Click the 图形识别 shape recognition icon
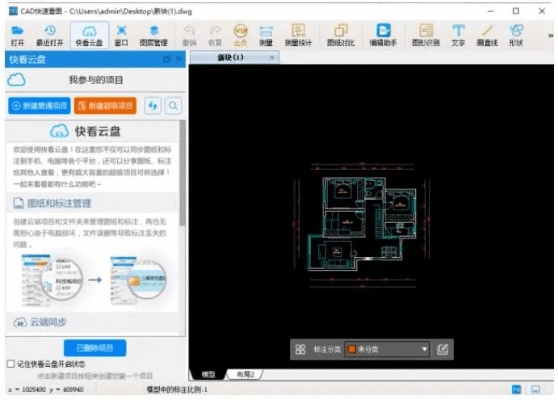558x400 pixels. 426,35
